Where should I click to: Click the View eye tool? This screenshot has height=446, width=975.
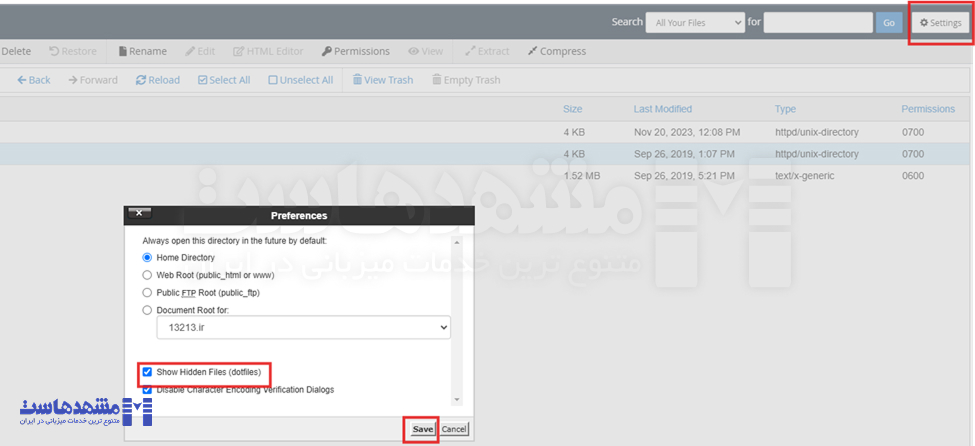tap(425, 52)
